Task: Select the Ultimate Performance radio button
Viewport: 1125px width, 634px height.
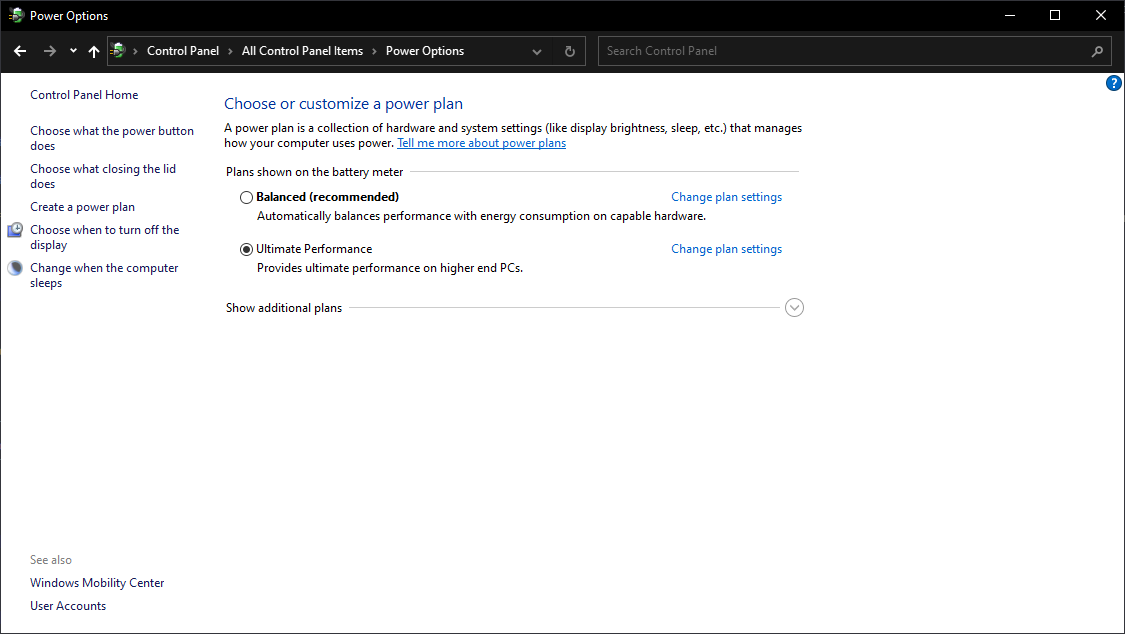Action: (x=247, y=250)
